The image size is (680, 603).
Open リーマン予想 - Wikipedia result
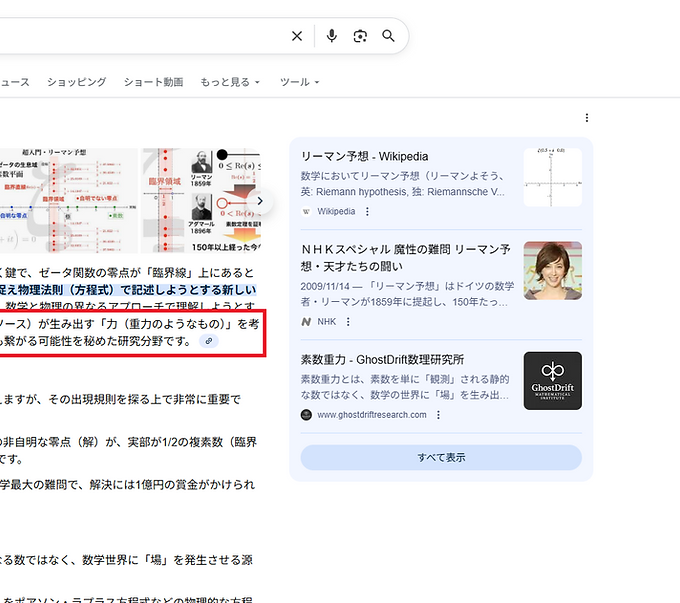pyautogui.click(x=364, y=156)
